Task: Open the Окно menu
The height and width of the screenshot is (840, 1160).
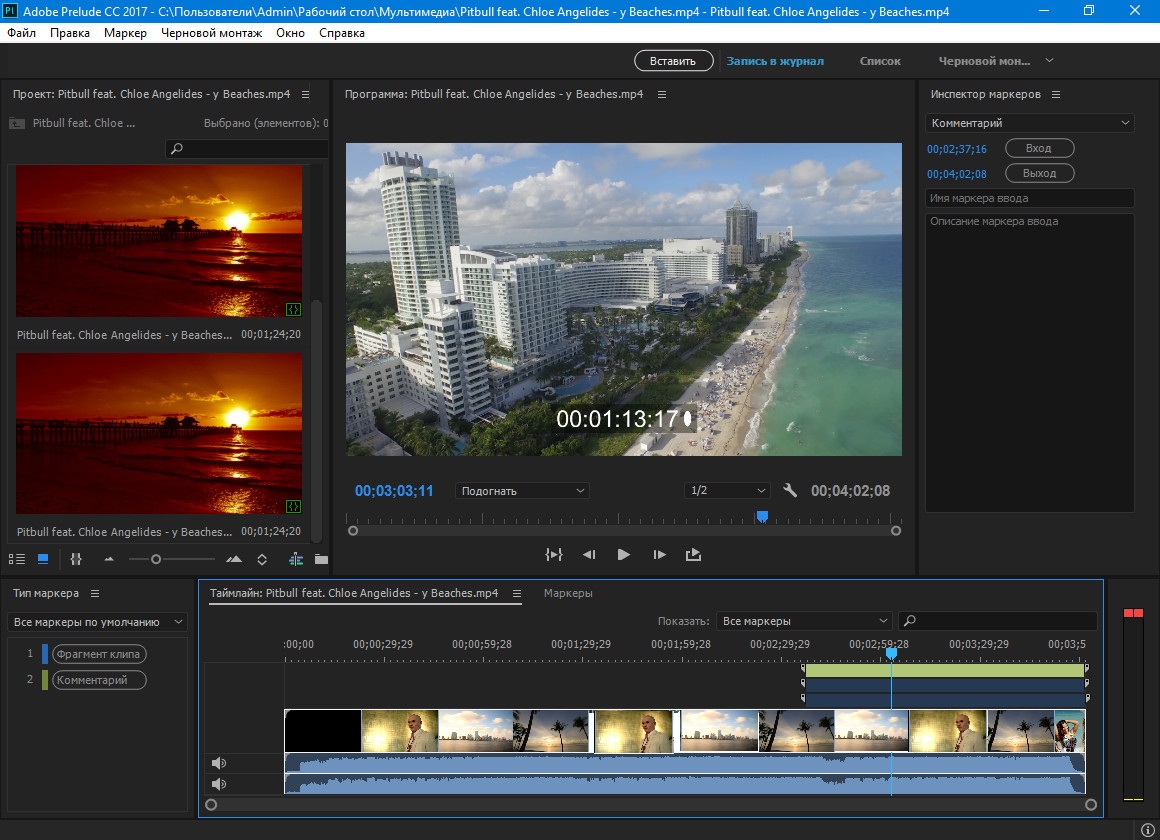Action: 291,33
